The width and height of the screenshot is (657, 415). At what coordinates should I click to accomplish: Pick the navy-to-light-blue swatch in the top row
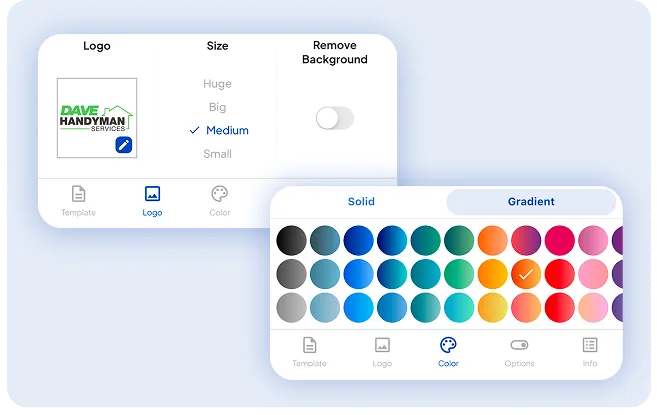(x=392, y=241)
